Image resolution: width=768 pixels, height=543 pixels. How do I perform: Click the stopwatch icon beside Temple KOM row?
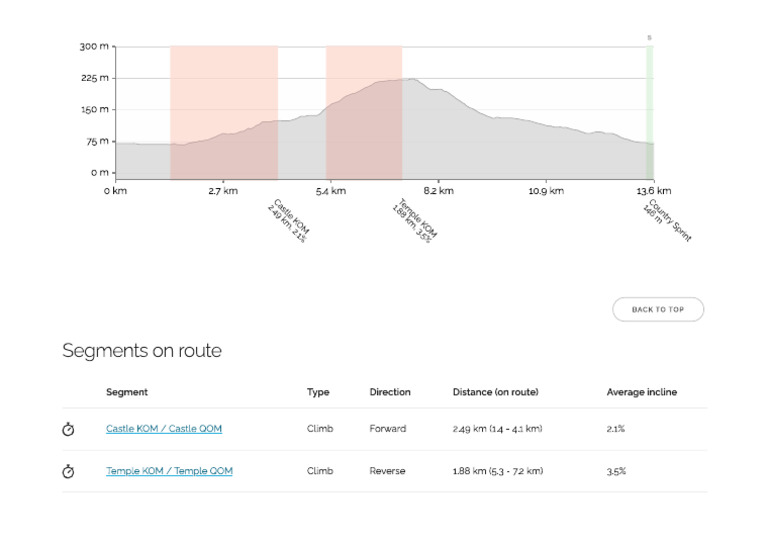point(68,471)
